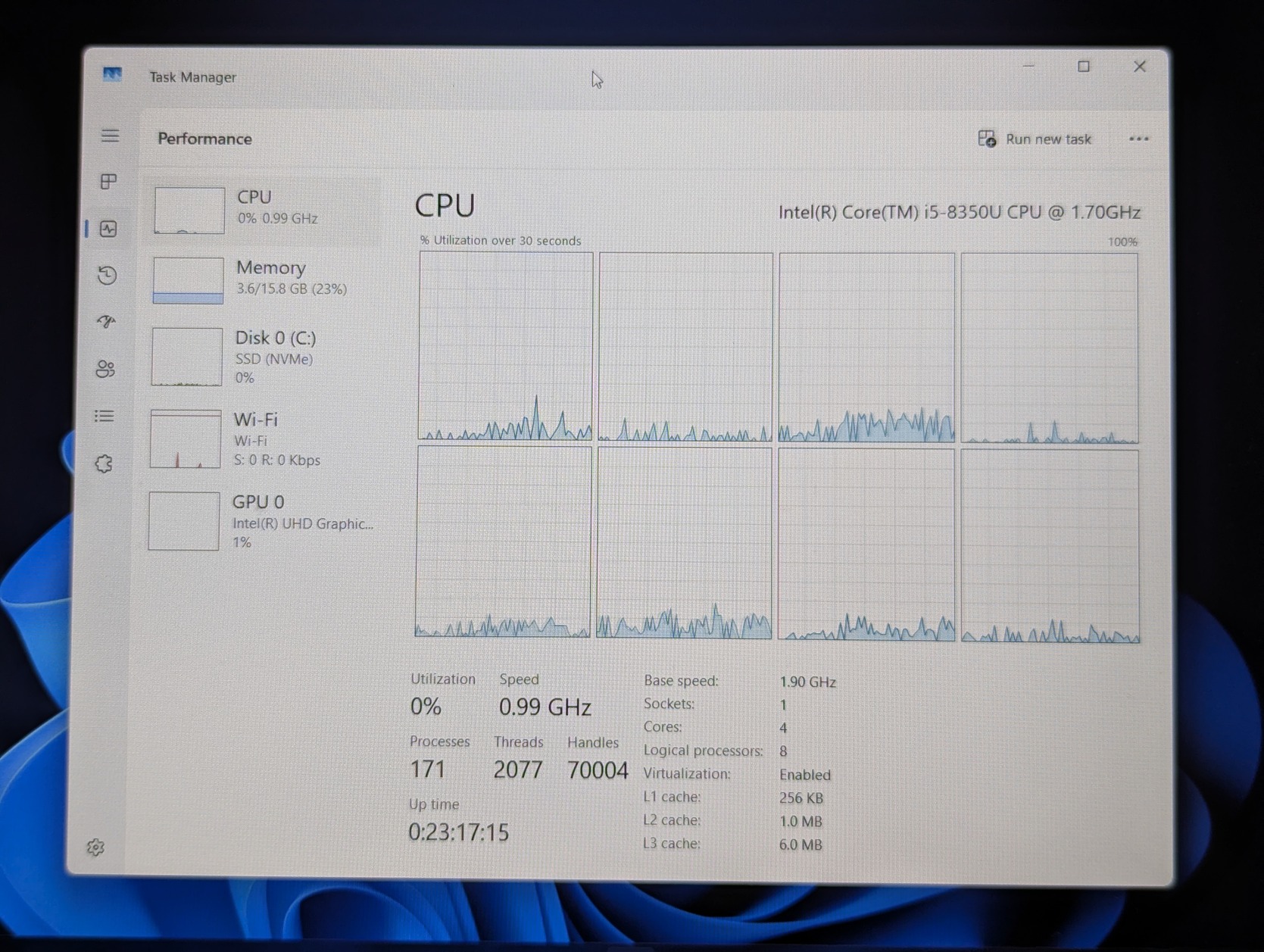
Task: Select GPU 0 performance item
Action: (260, 521)
